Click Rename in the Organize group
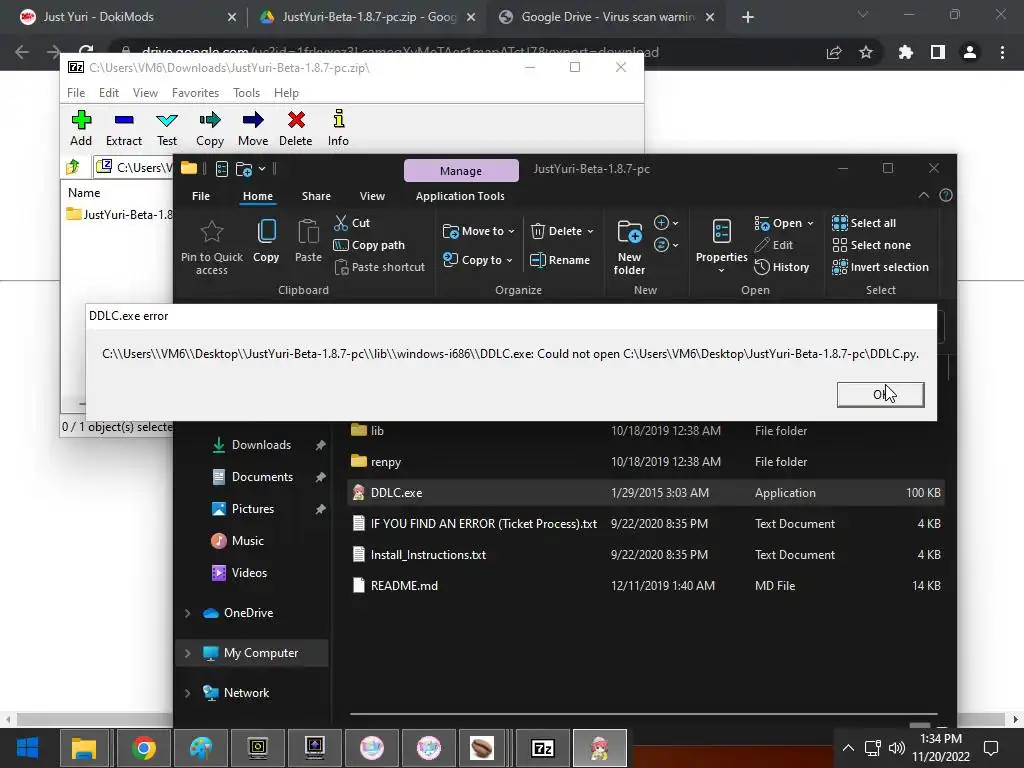 (560, 260)
